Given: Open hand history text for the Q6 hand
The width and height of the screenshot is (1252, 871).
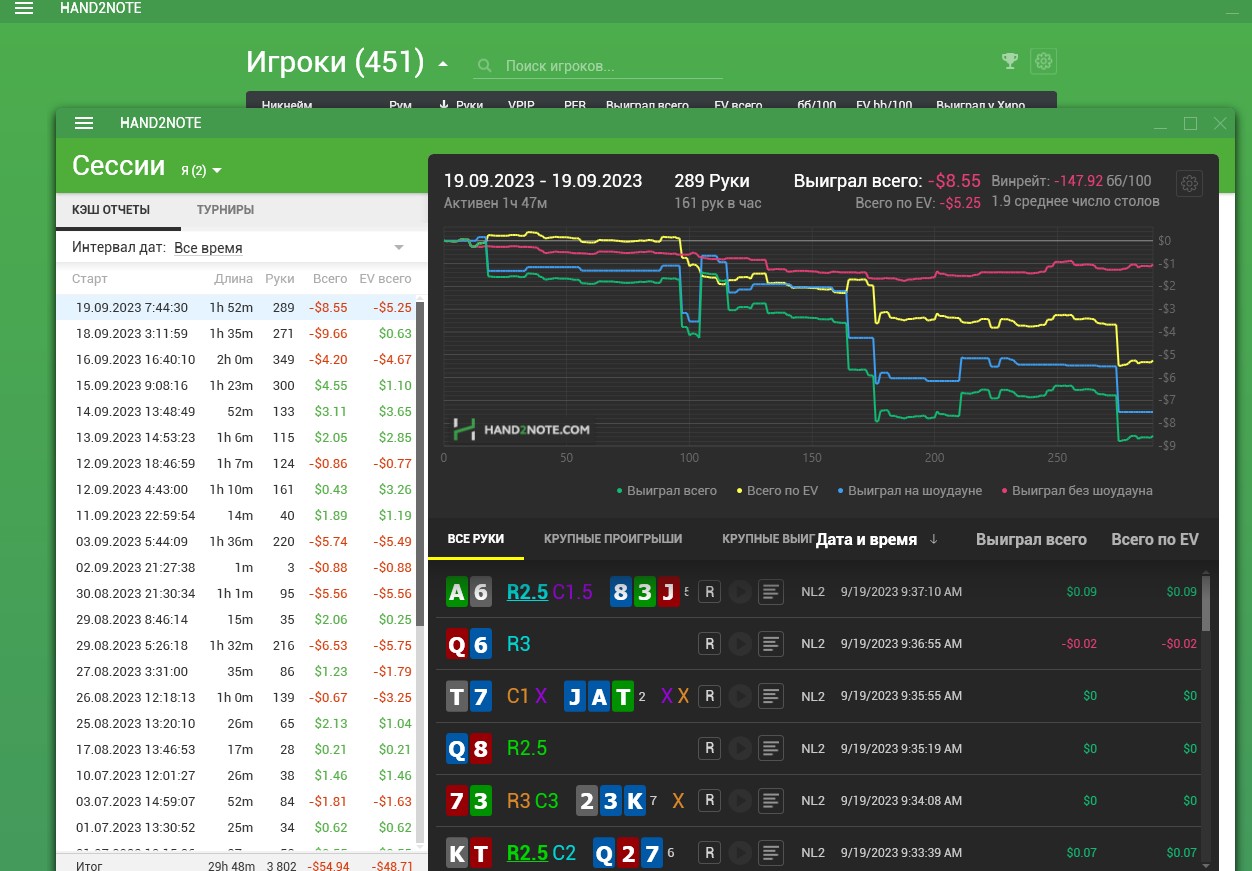Looking at the screenshot, I should coord(770,644).
